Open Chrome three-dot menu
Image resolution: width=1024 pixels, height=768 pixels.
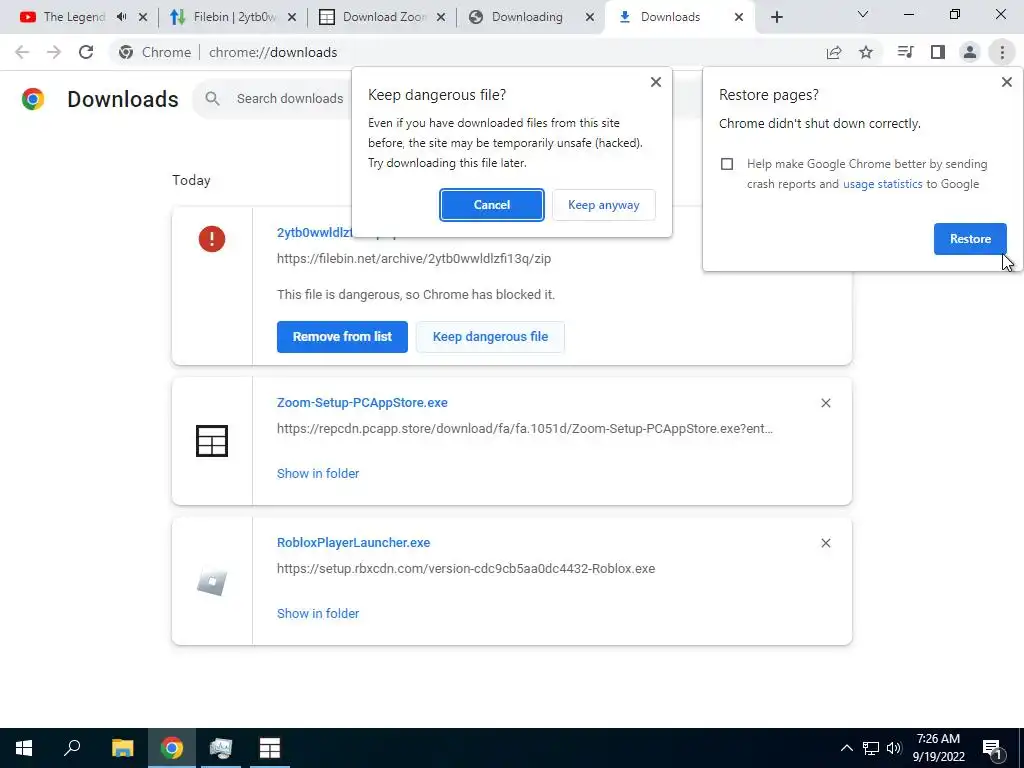pos(1002,52)
